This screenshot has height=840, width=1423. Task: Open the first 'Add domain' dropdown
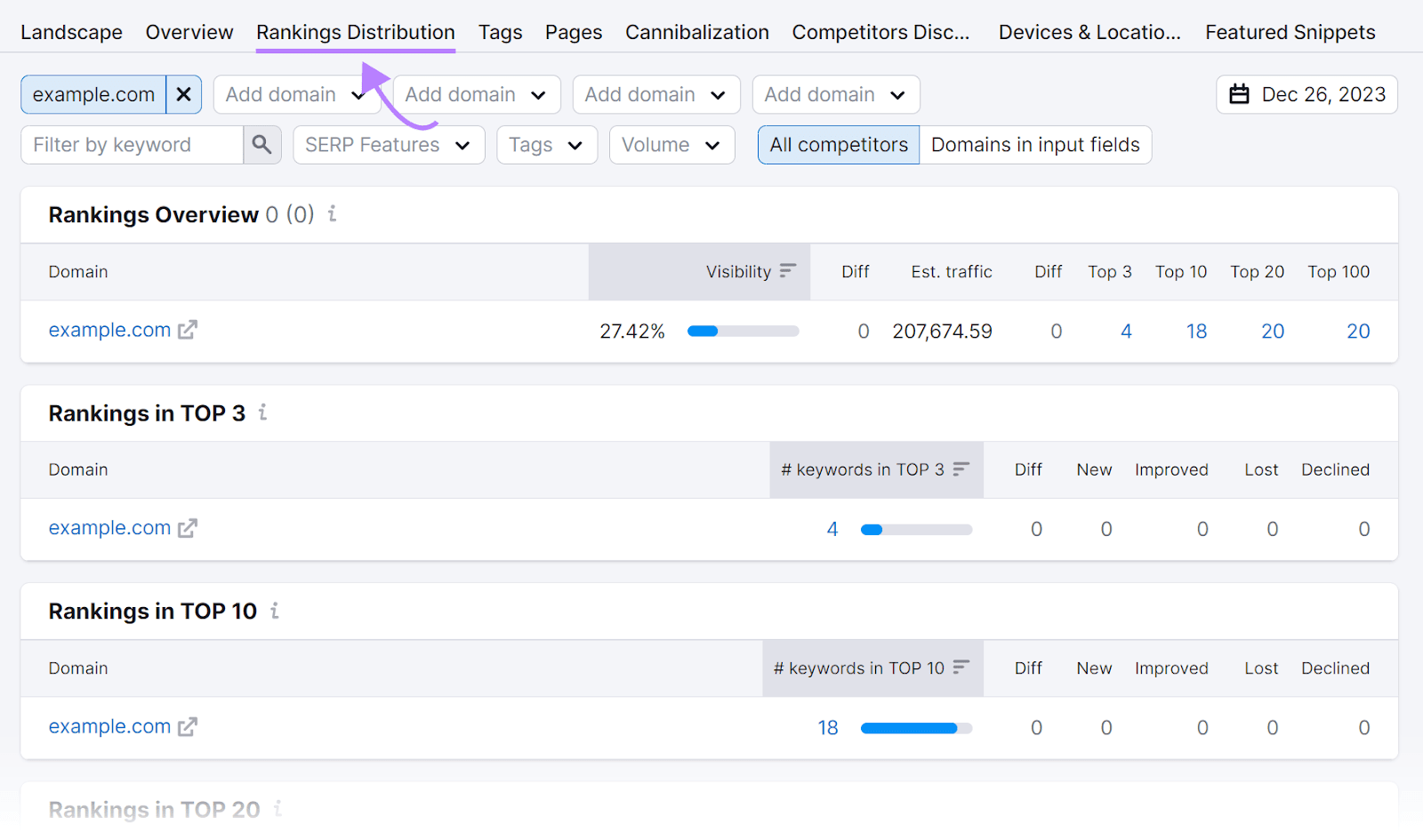click(297, 94)
